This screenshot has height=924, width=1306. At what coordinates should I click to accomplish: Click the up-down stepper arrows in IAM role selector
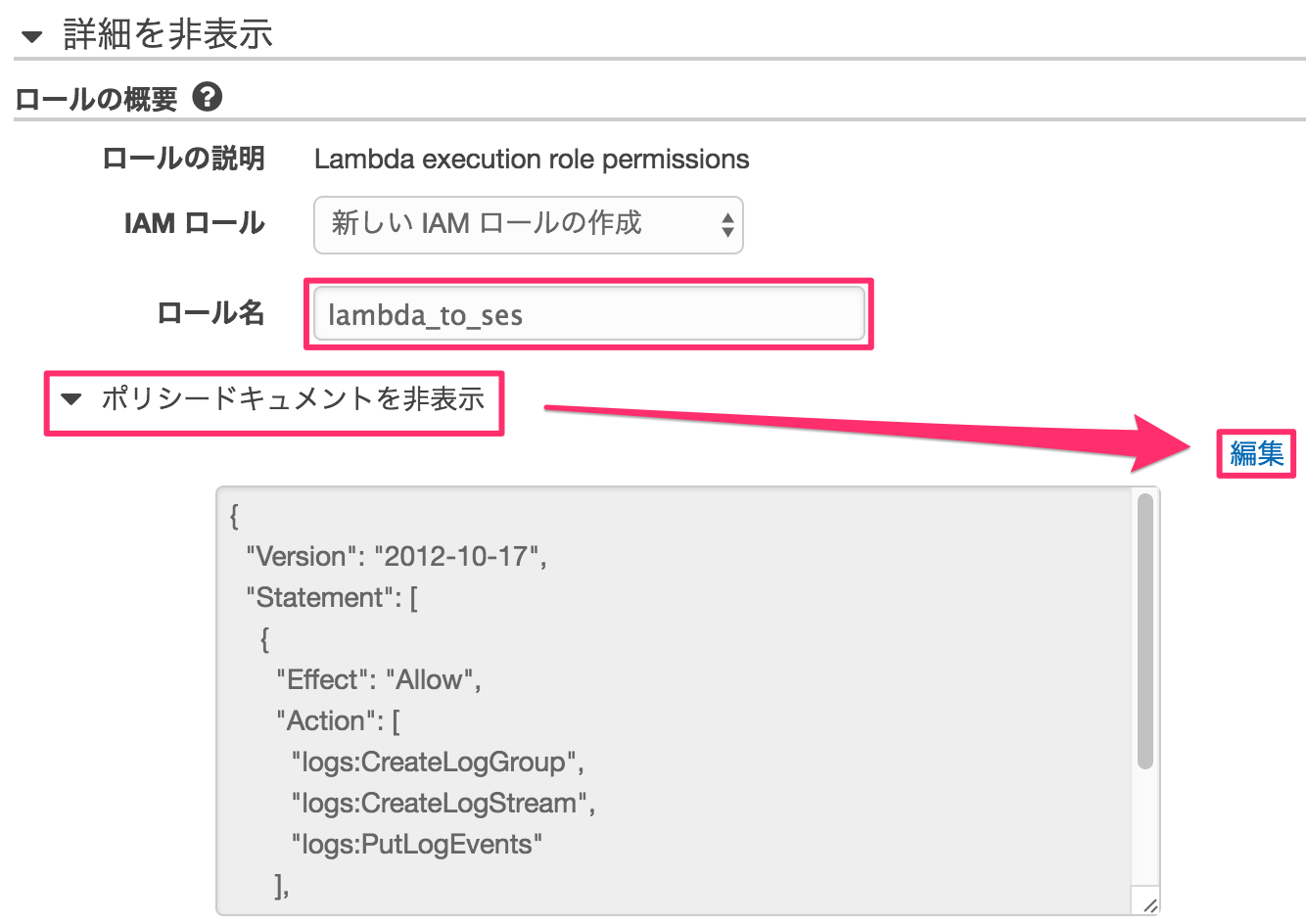coord(728,224)
